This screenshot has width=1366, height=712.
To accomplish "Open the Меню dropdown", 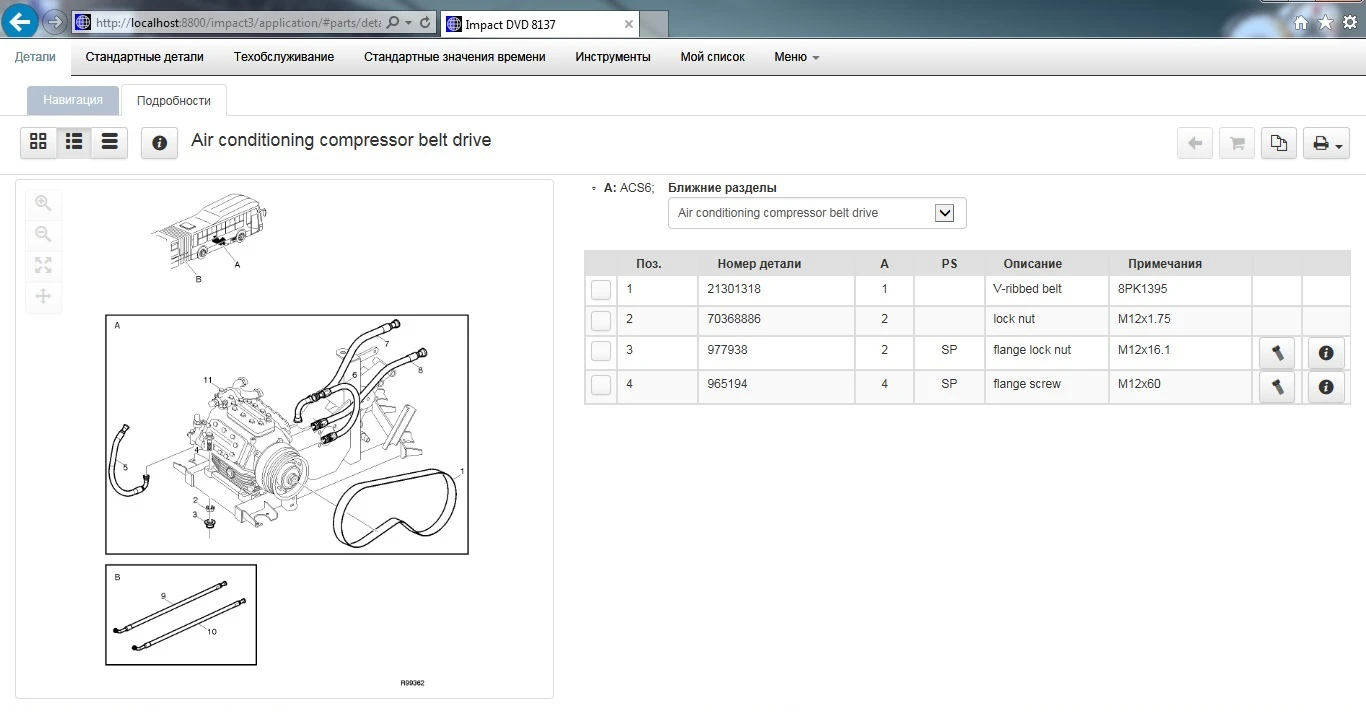I will coord(796,57).
